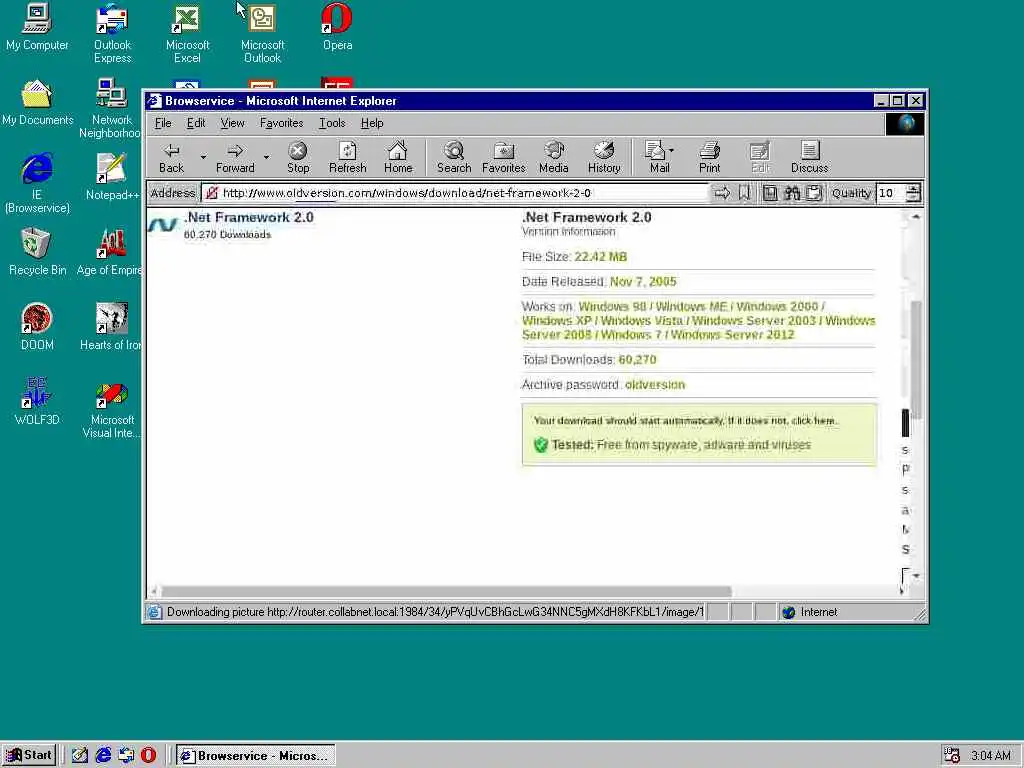Click the Mail toolbar icon
1024x768 pixels.
(656, 157)
